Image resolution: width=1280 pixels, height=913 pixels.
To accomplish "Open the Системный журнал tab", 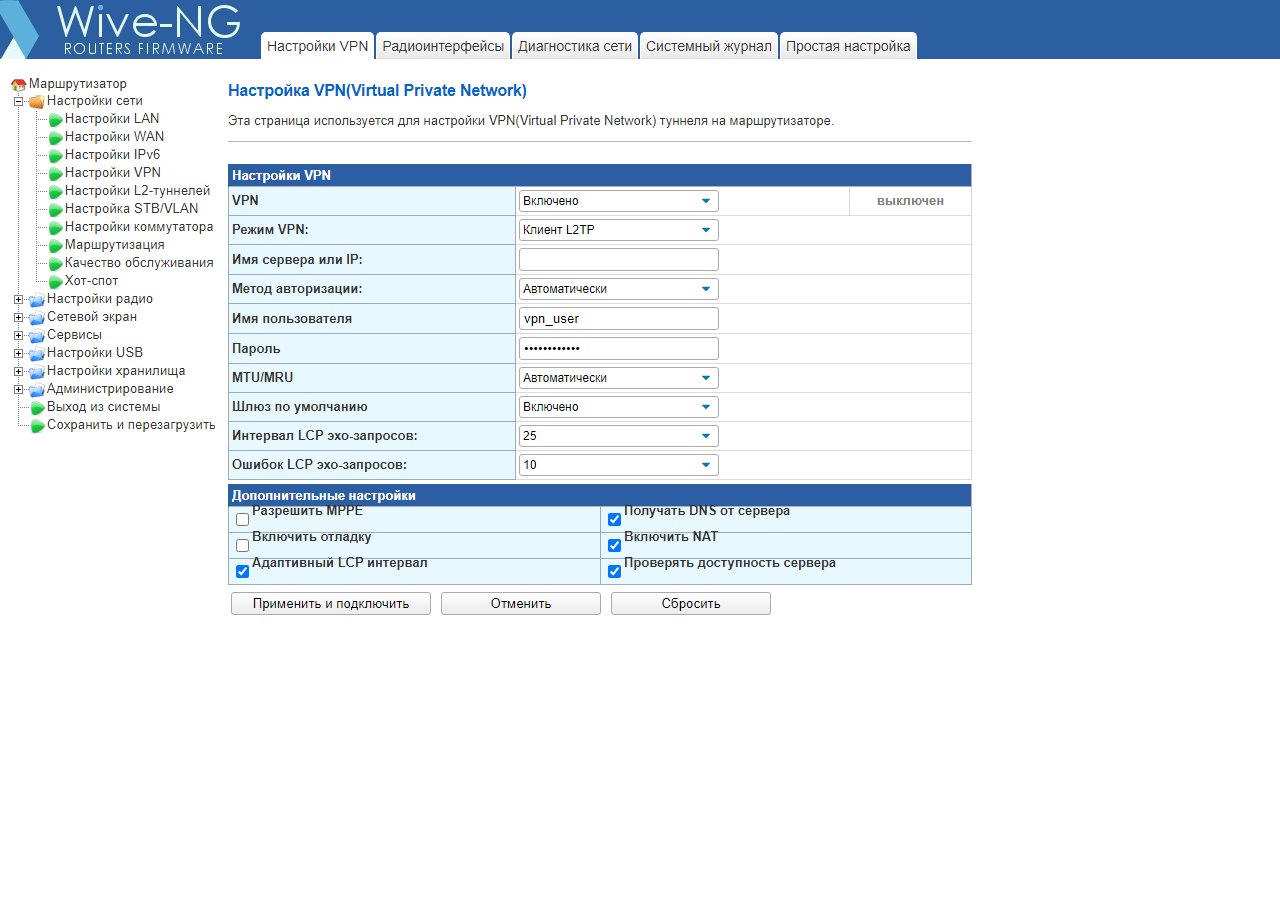I will (x=709, y=46).
